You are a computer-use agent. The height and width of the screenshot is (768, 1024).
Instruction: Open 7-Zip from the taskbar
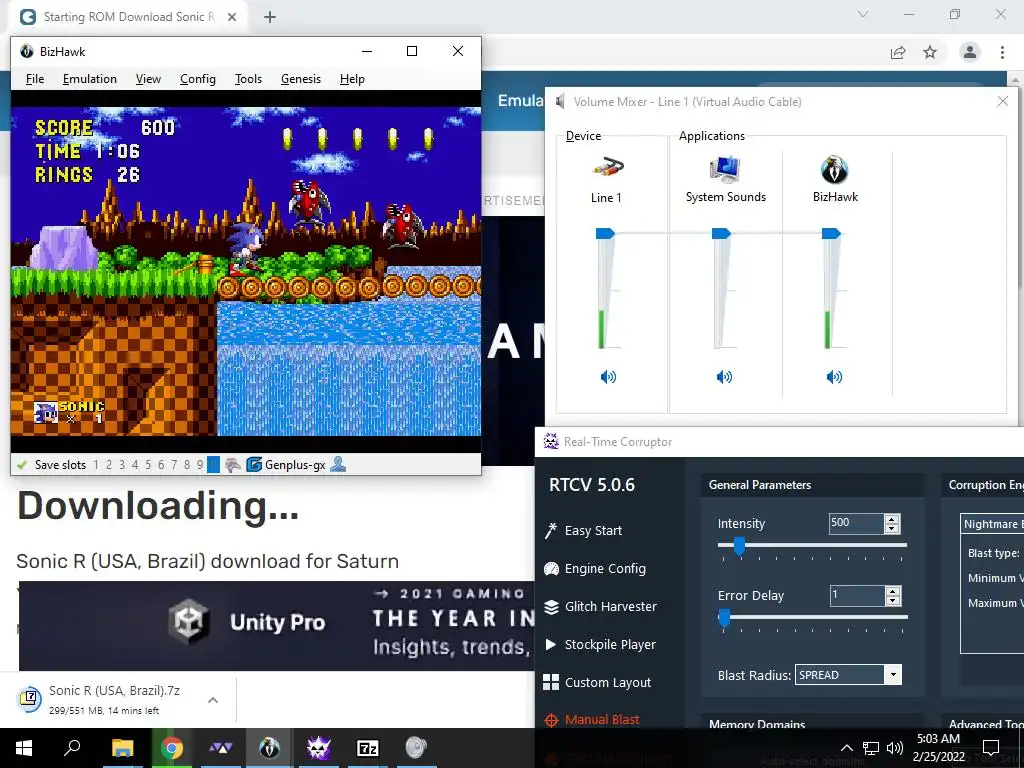point(368,748)
